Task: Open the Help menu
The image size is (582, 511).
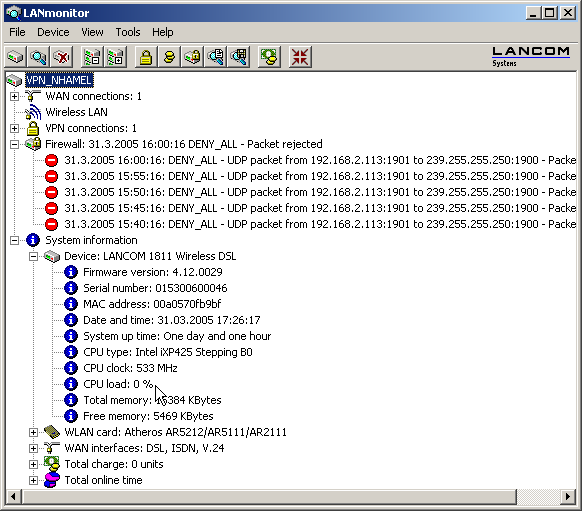Action: [x=163, y=32]
